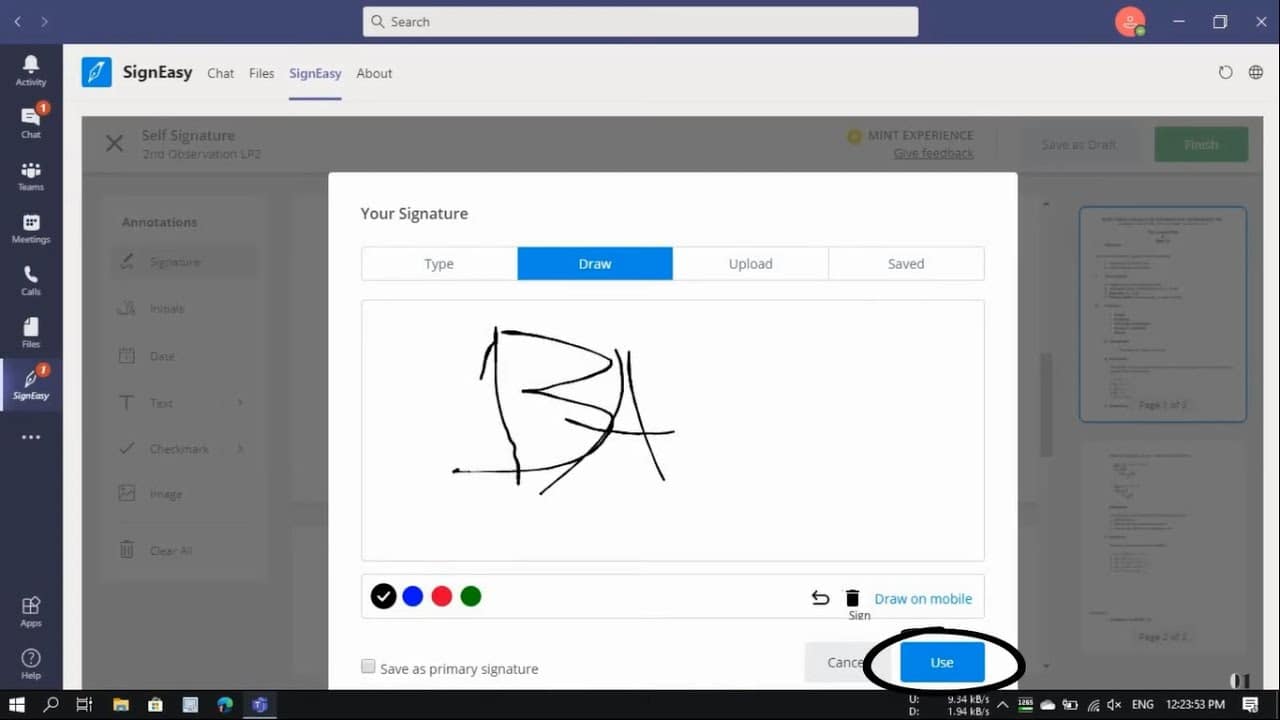Switch to the Saved signature tab
This screenshot has height=720, width=1280.
pos(906,264)
